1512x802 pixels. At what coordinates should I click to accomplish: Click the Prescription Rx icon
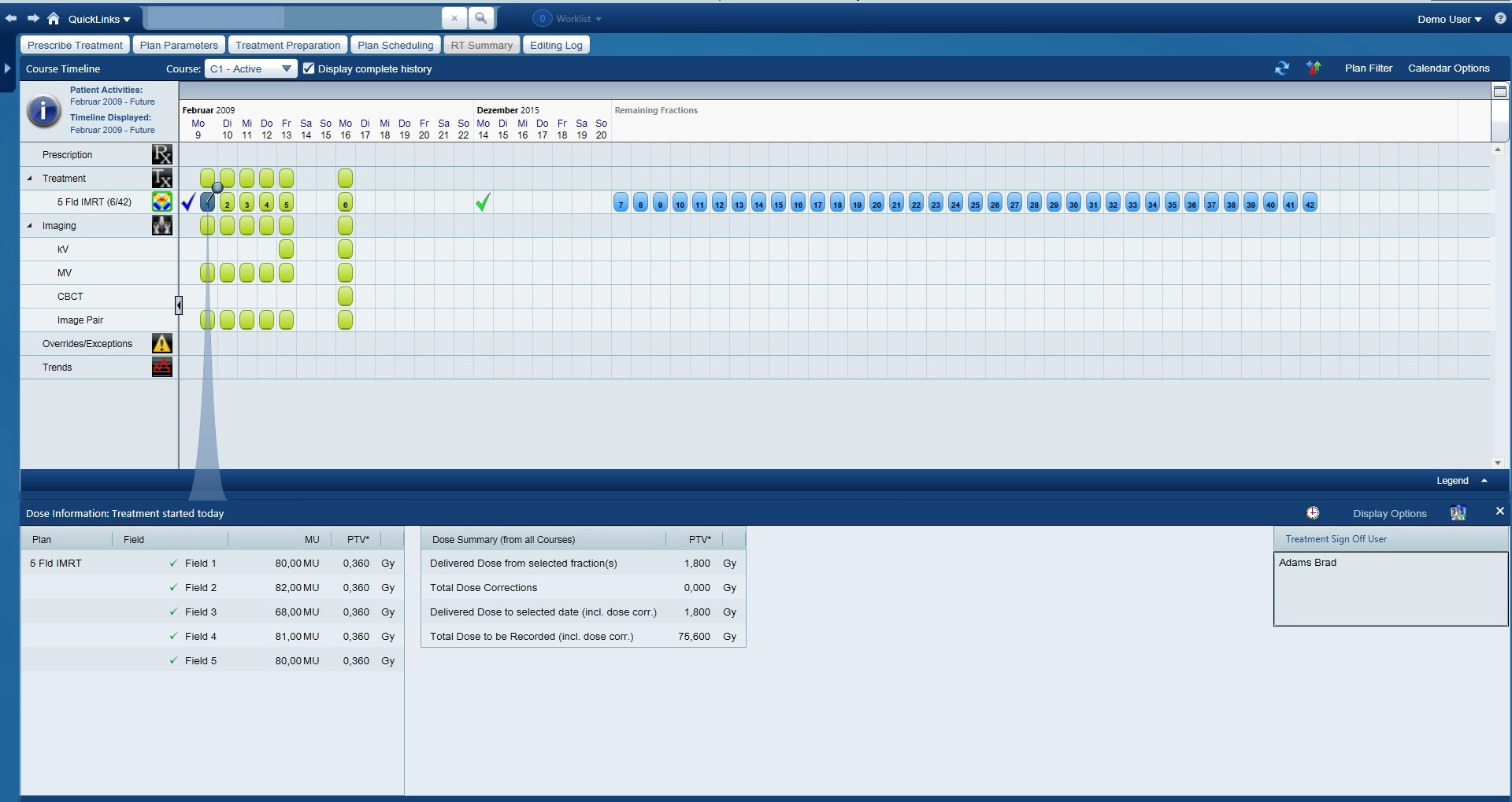tap(162, 154)
